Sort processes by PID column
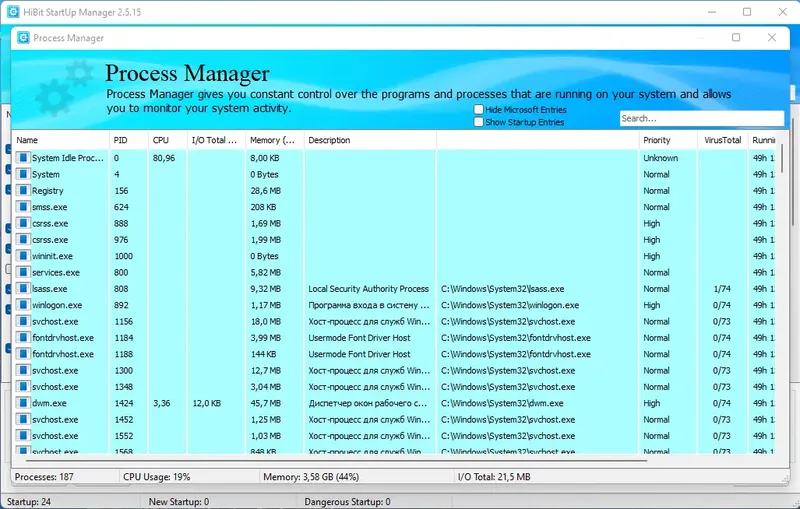Image resolution: width=800 pixels, height=509 pixels. [x=128, y=140]
